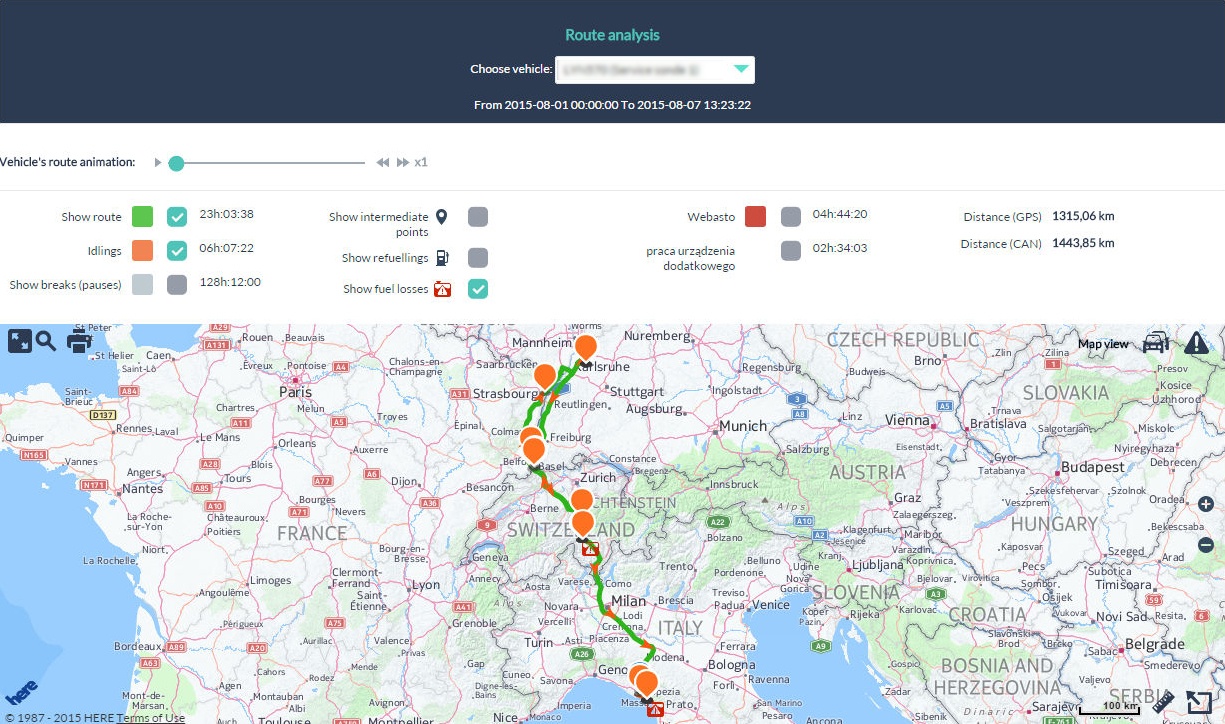Open the map pop-out arrow icon
Viewport: 1225px width, 724px height.
click(1198, 702)
